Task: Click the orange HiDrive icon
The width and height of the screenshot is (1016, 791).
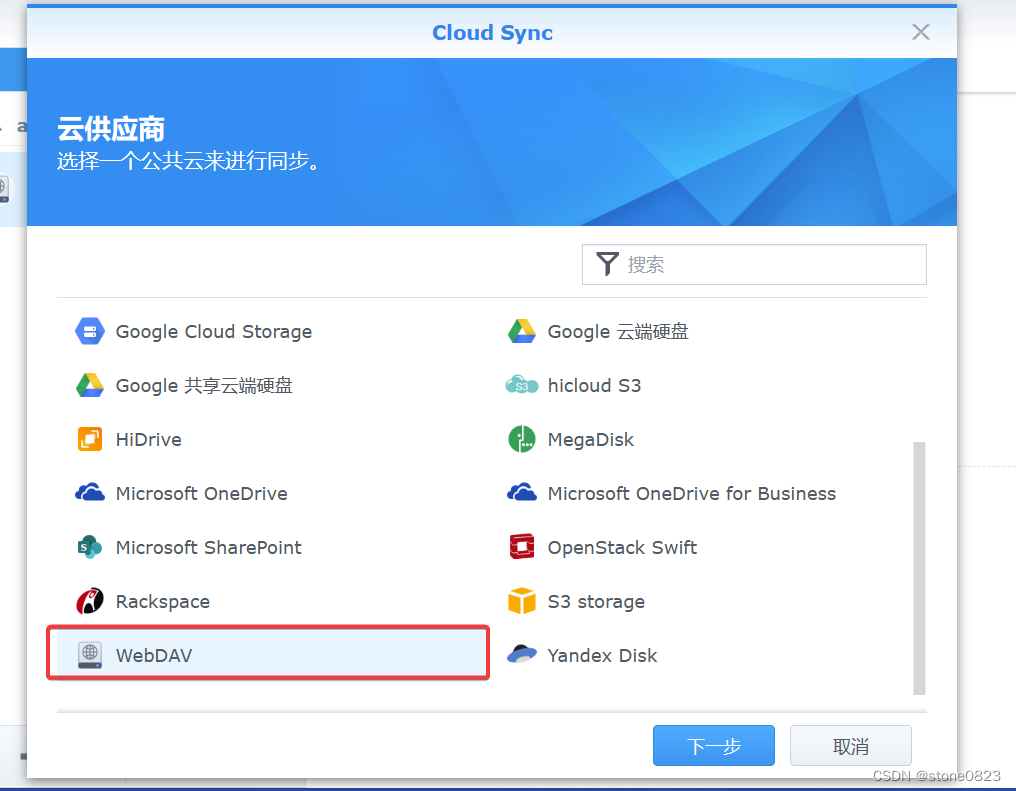Action: click(x=90, y=439)
